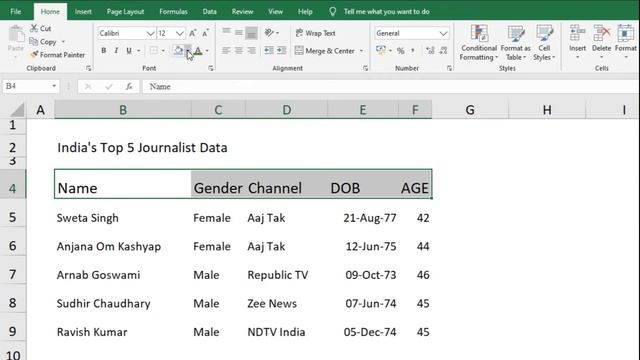Click the Decrease Indent icon
The width and height of the screenshot is (640, 360).
click(269, 51)
